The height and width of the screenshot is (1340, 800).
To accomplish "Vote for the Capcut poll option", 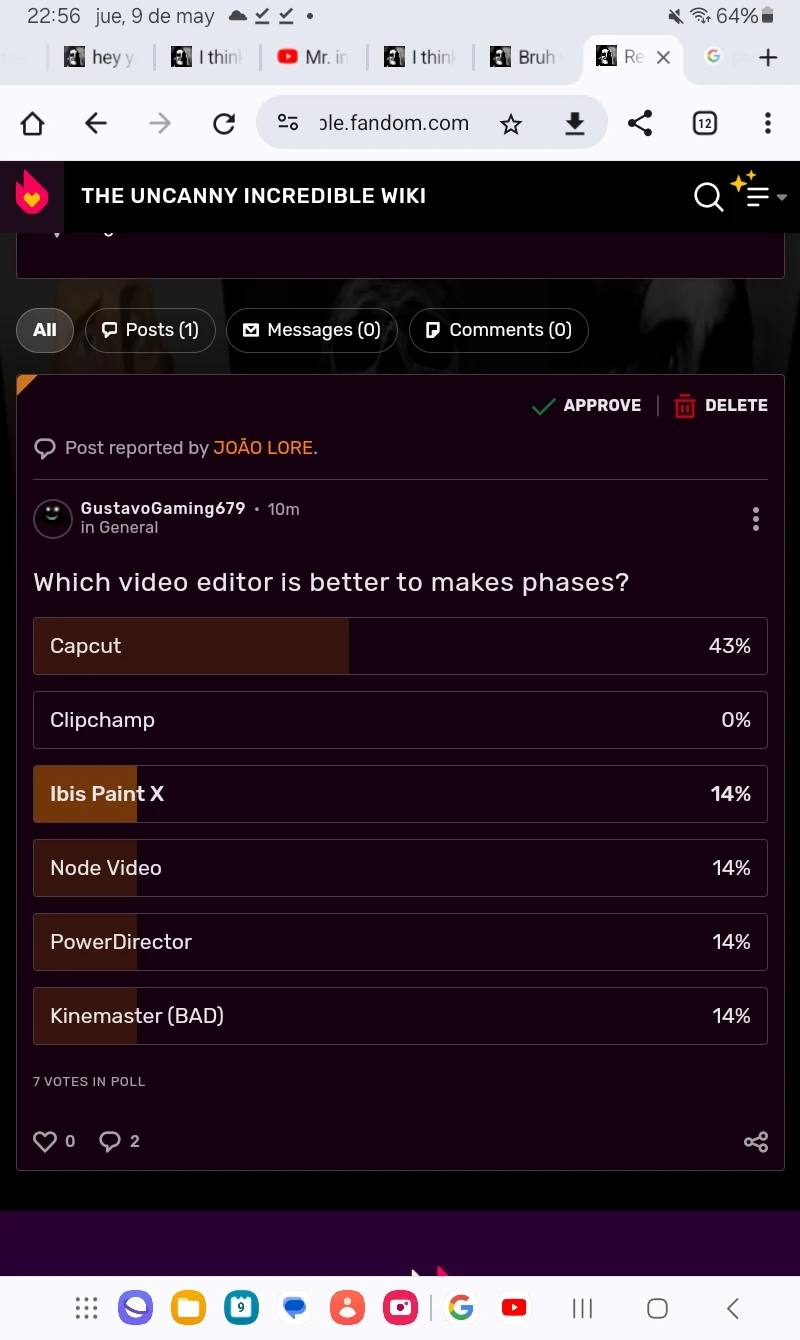I will [400, 646].
